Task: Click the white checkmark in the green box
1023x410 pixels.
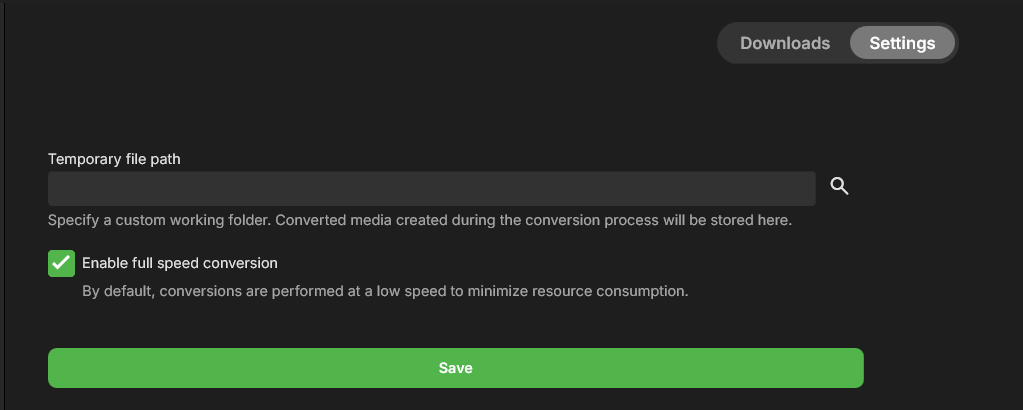Action: tap(62, 263)
